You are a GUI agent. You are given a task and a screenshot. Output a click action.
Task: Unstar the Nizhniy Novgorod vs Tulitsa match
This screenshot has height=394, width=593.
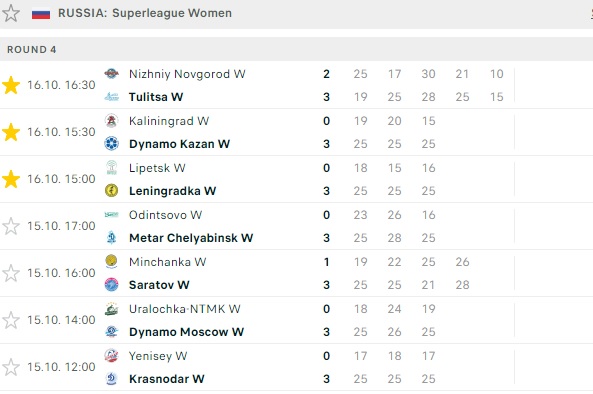(x=11, y=85)
